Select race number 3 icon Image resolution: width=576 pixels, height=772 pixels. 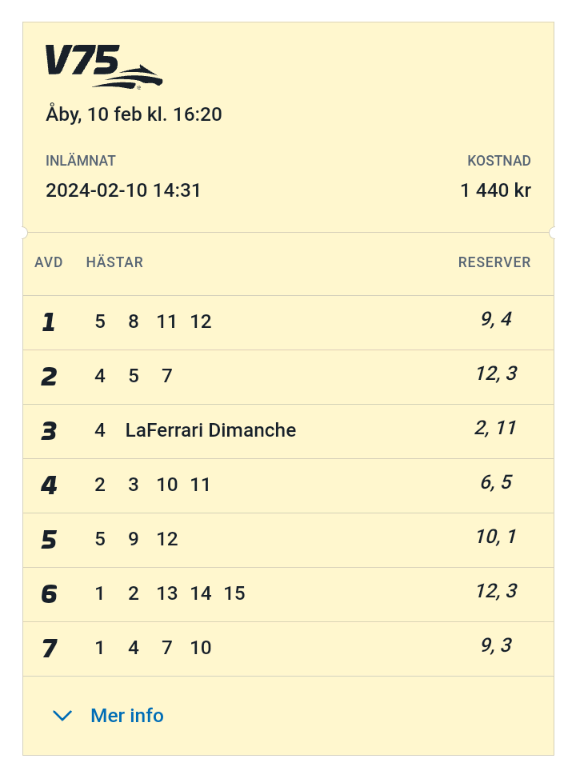[49, 431]
